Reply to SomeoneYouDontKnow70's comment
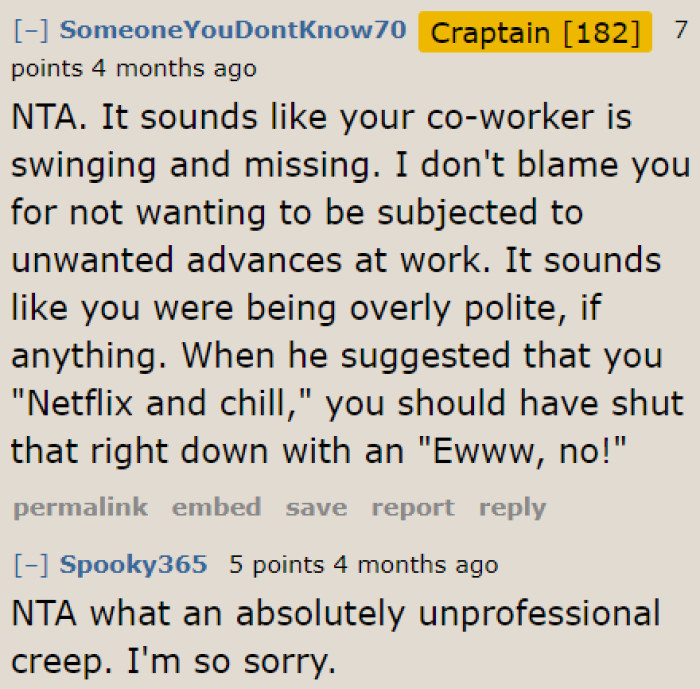 pyautogui.click(x=512, y=507)
